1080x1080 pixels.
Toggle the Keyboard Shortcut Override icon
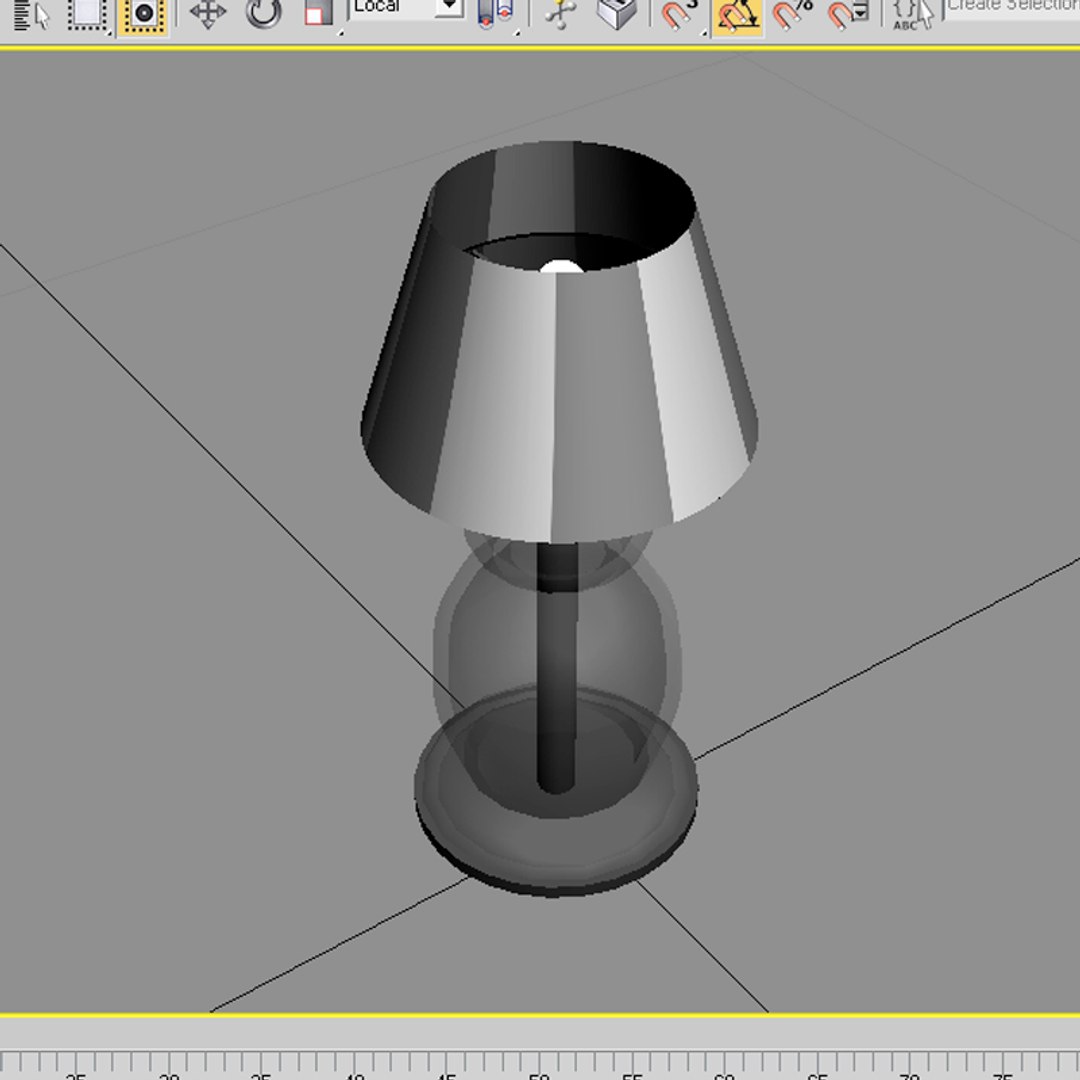616,14
